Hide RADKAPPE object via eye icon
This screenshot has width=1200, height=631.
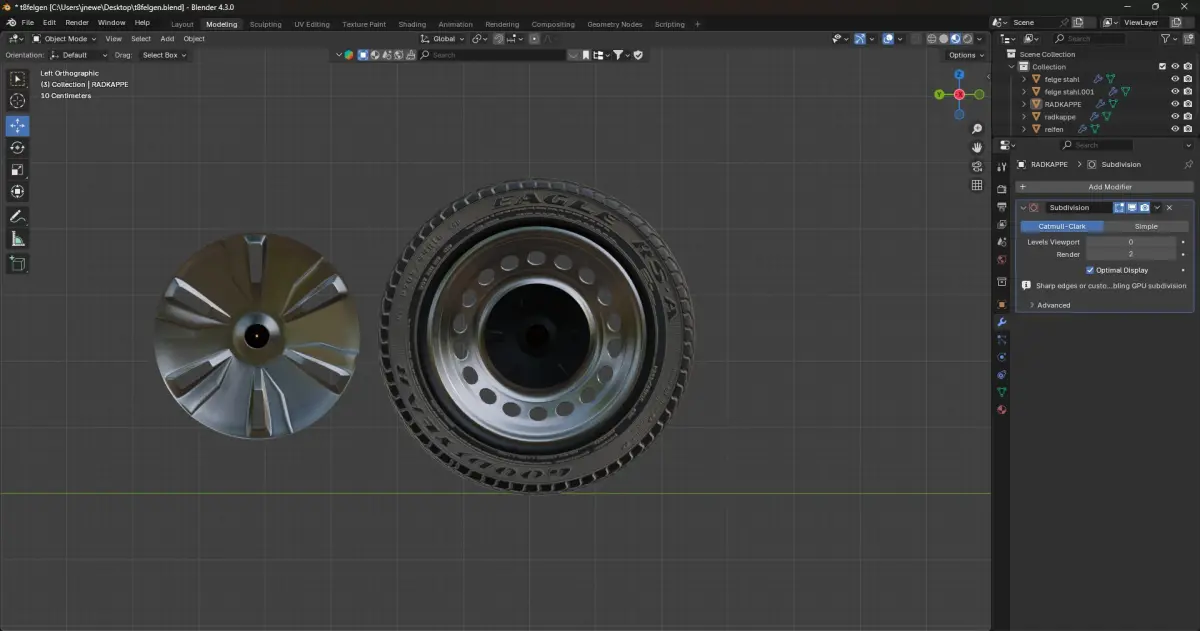(x=1175, y=104)
